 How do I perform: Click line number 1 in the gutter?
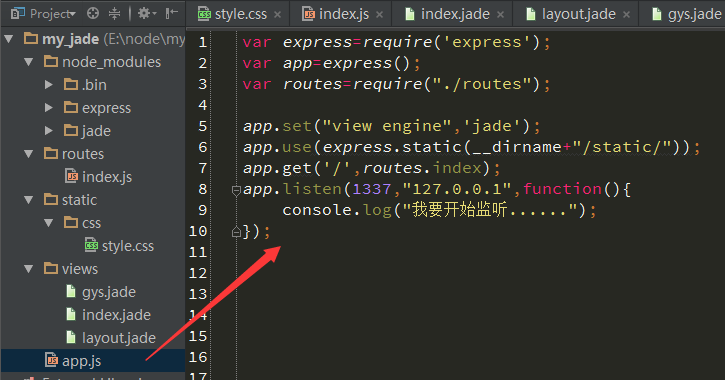(203, 43)
